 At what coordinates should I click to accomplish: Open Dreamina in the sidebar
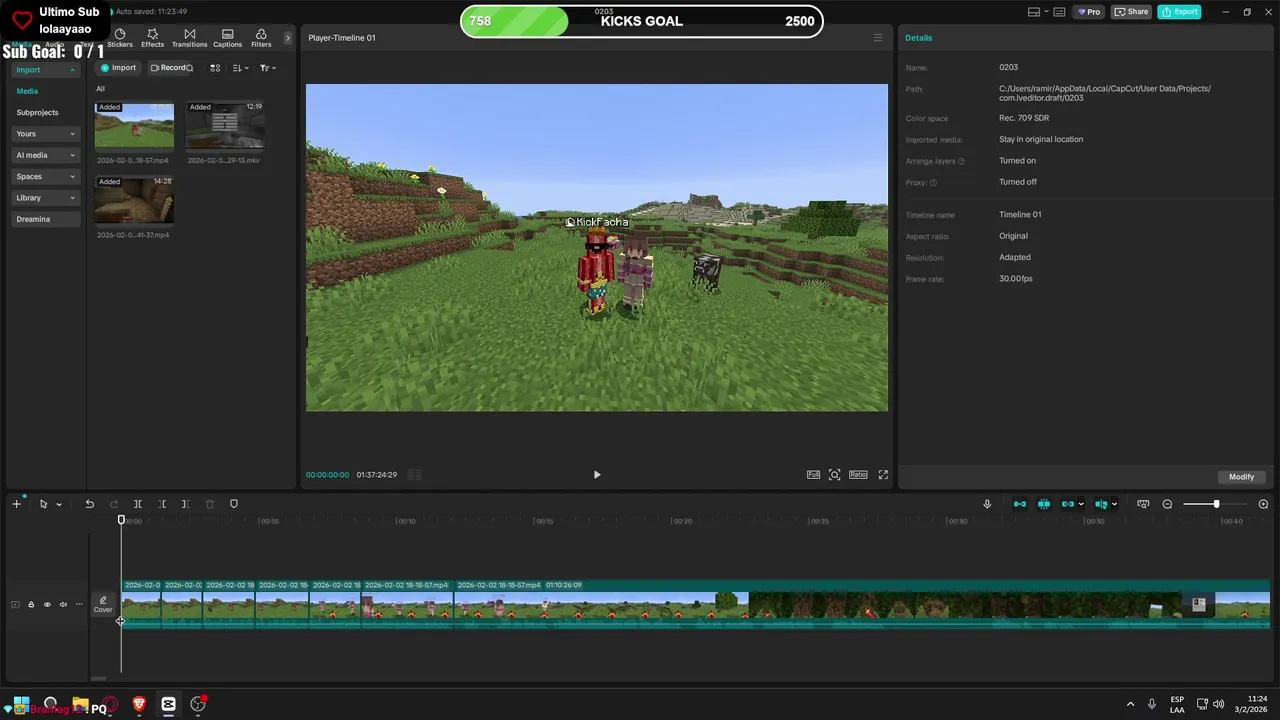point(45,219)
